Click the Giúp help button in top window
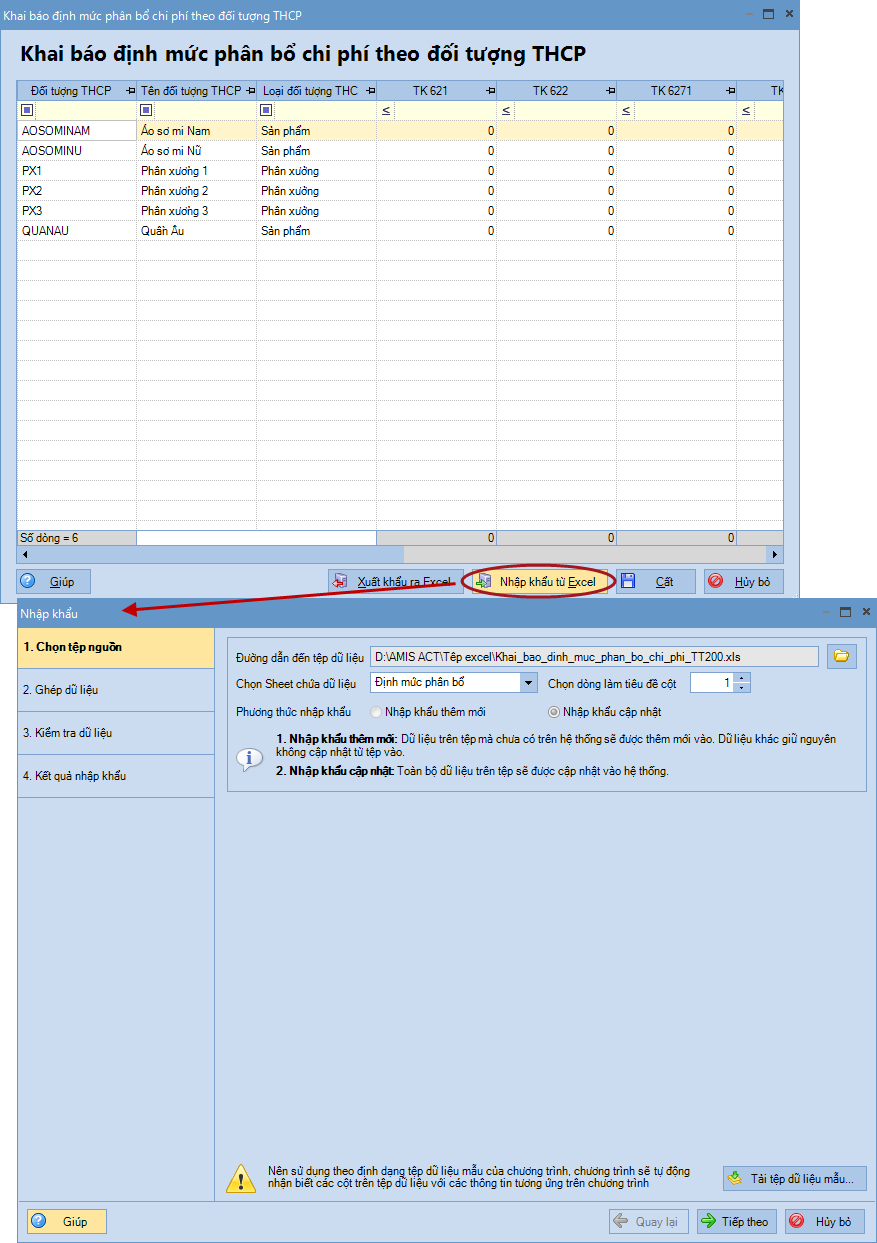This screenshot has width=877, height=1243. point(54,581)
